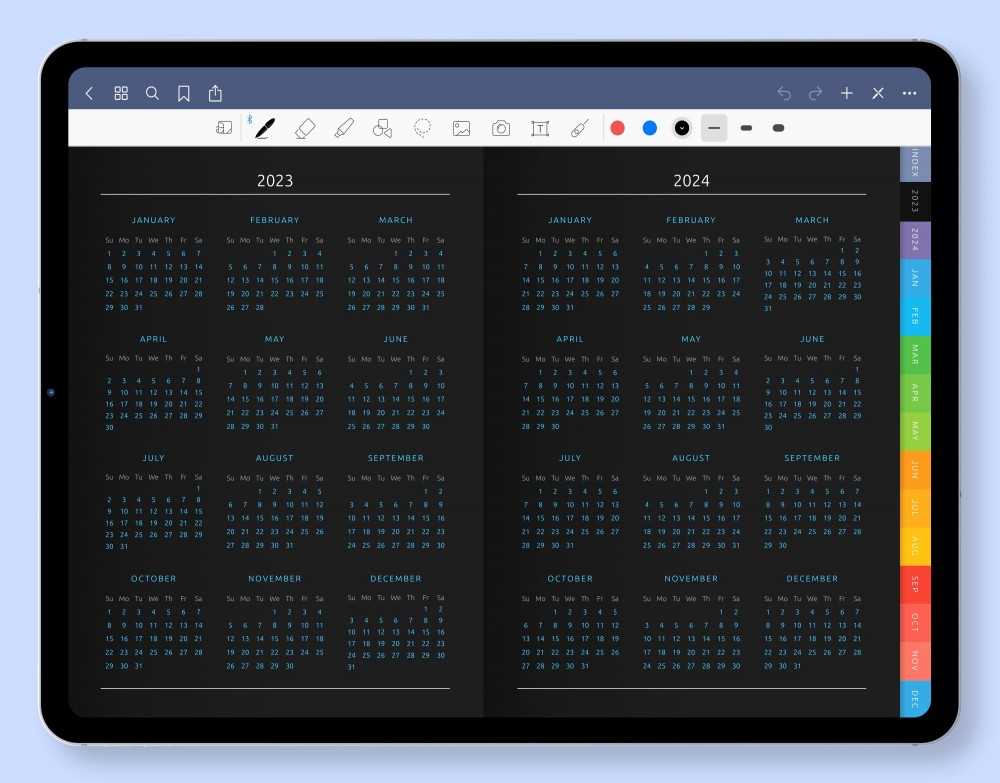Select the Text insertion tool
Screen dimensions: 1000x783
[540, 128]
